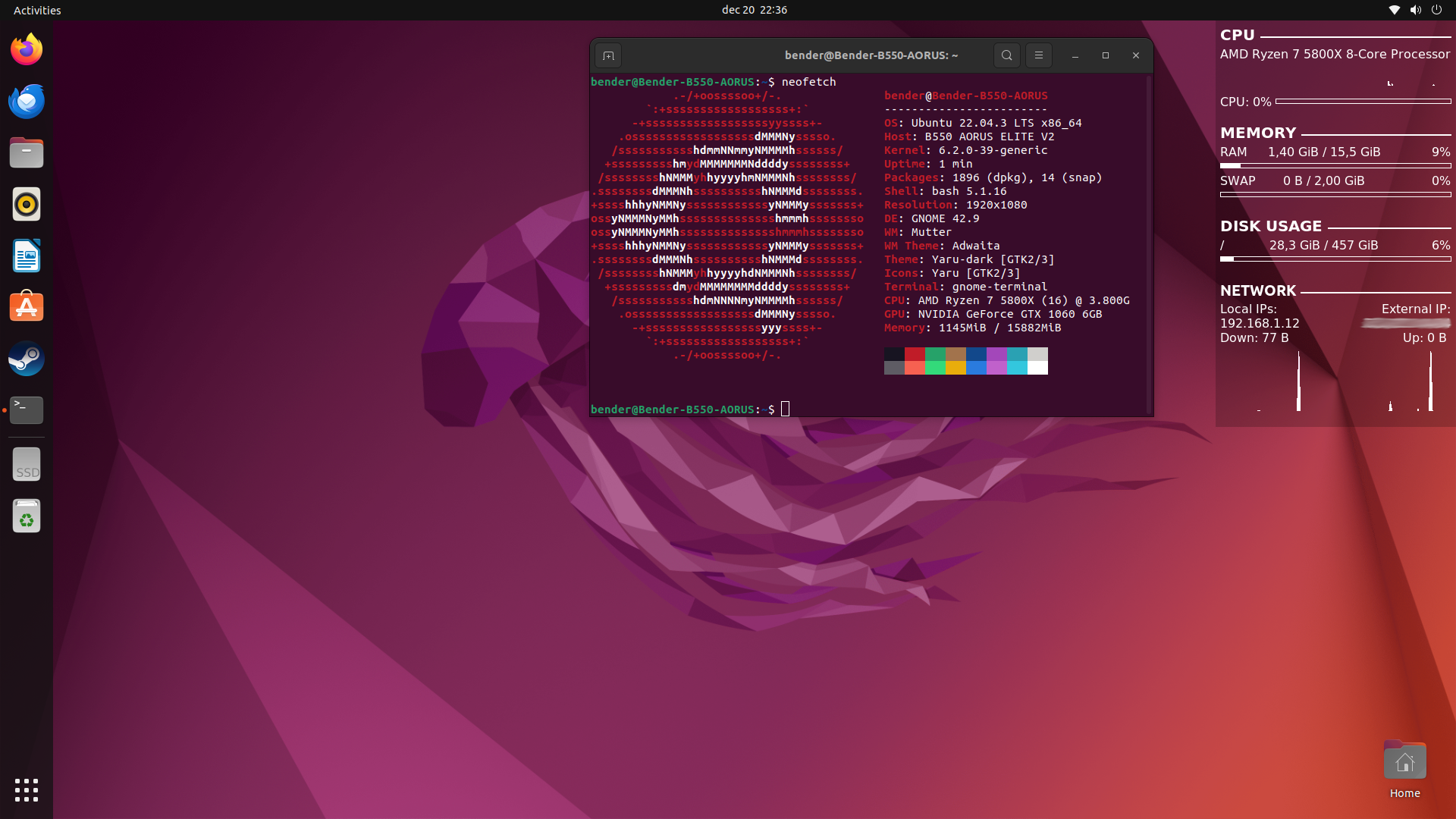Maximize the terminal window

point(1105,55)
